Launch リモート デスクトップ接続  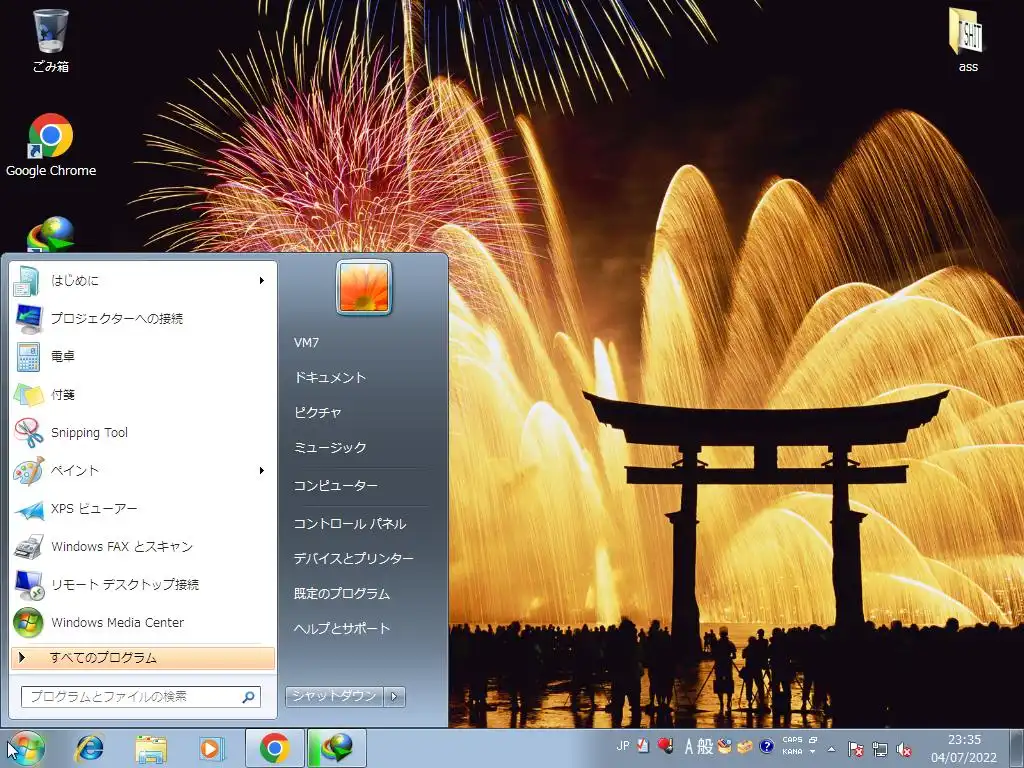coord(142,584)
